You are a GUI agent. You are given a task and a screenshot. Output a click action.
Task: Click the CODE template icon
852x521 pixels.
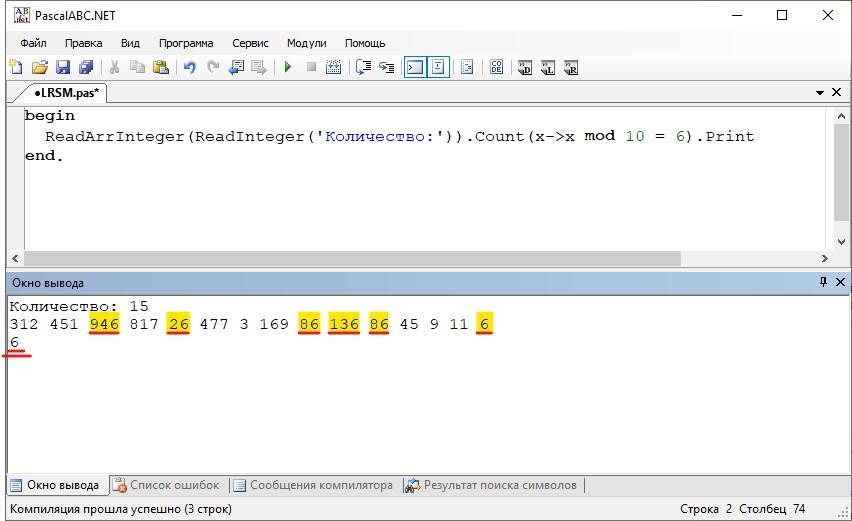pyautogui.click(x=496, y=67)
